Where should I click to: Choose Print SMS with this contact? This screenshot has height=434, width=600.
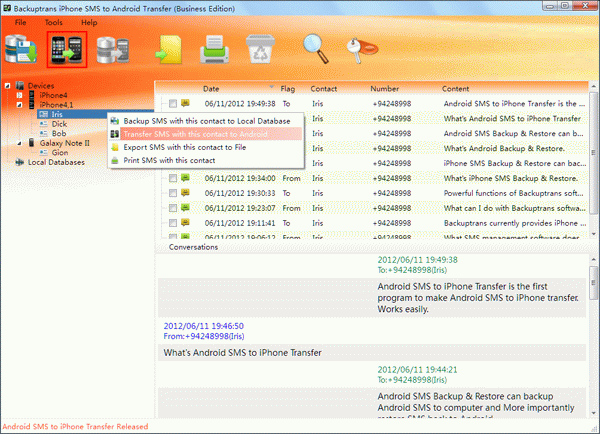(206, 160)
